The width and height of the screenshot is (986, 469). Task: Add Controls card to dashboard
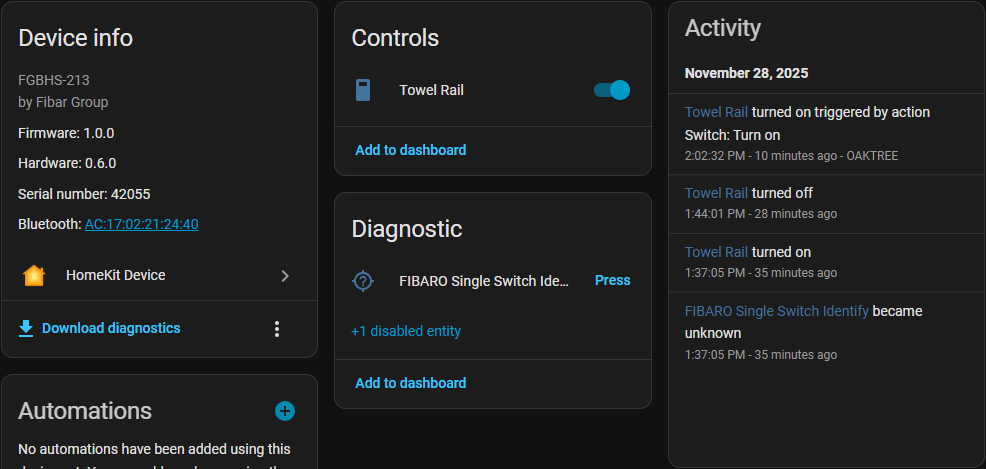pos(410,150)
